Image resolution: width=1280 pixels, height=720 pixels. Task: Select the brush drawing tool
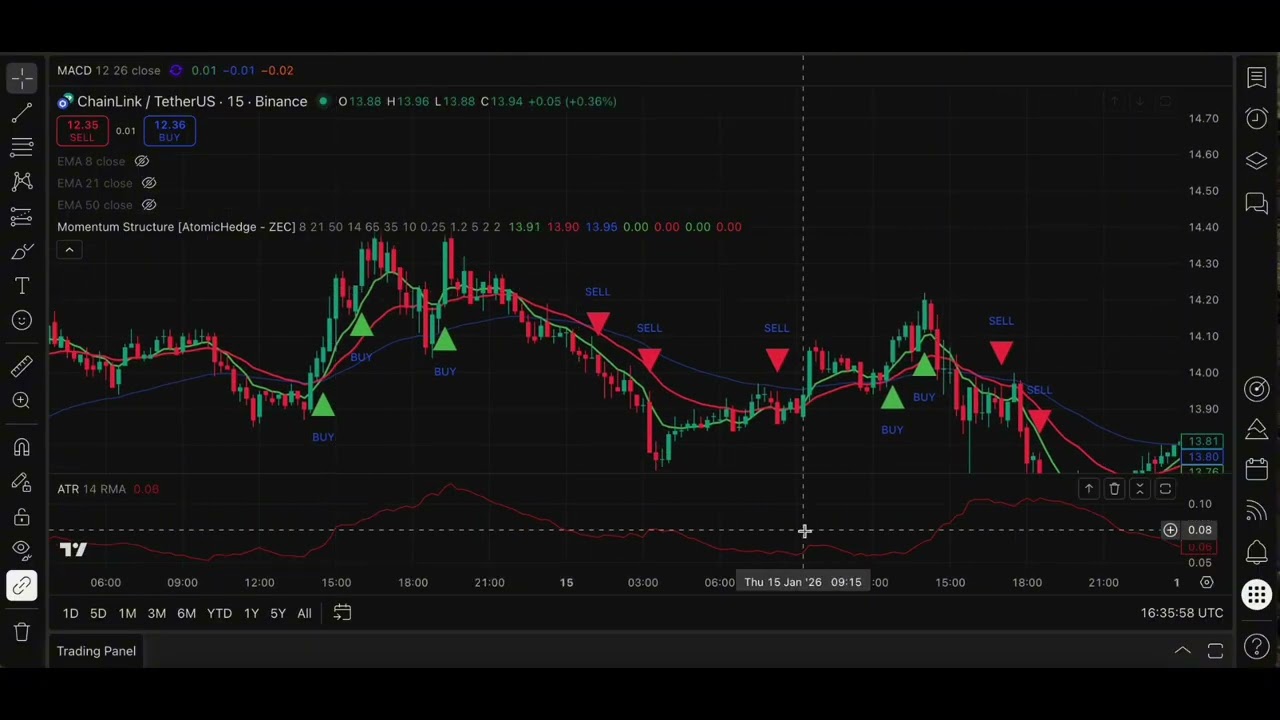(22, 251)
